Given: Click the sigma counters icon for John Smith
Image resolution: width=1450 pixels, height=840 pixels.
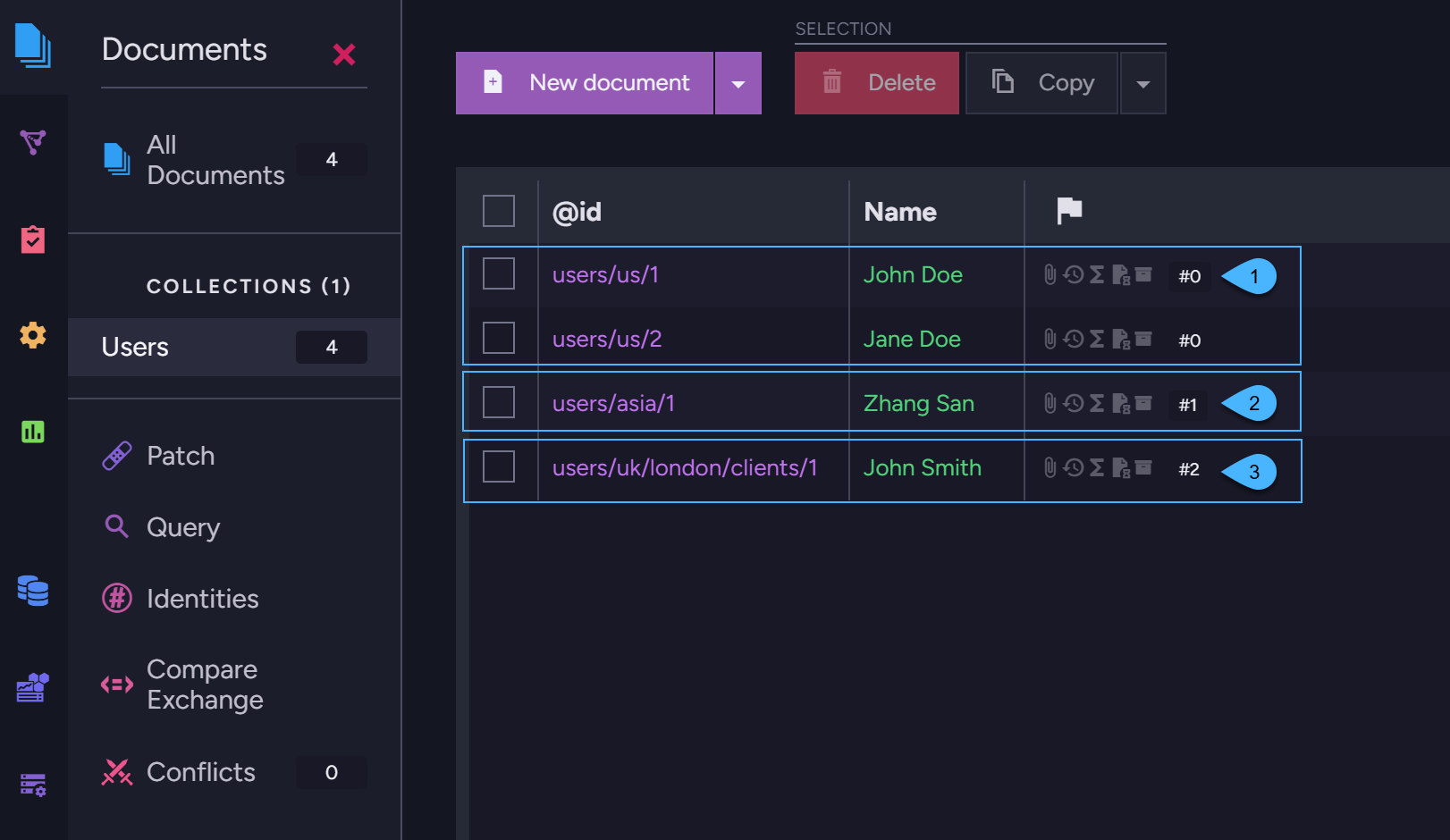Looking at the screenshot, I should click(x=1097, y=467).
